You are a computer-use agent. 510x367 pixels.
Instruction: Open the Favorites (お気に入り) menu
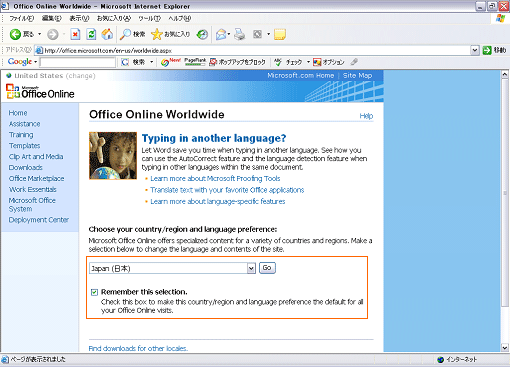point(114,18)
